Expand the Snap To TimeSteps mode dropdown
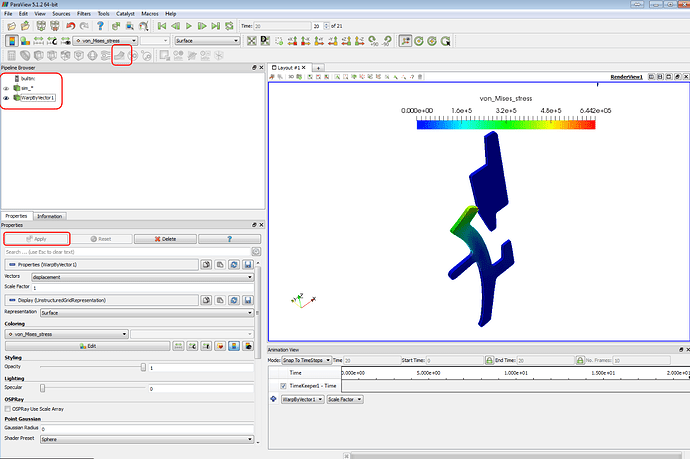 [306, 359]
